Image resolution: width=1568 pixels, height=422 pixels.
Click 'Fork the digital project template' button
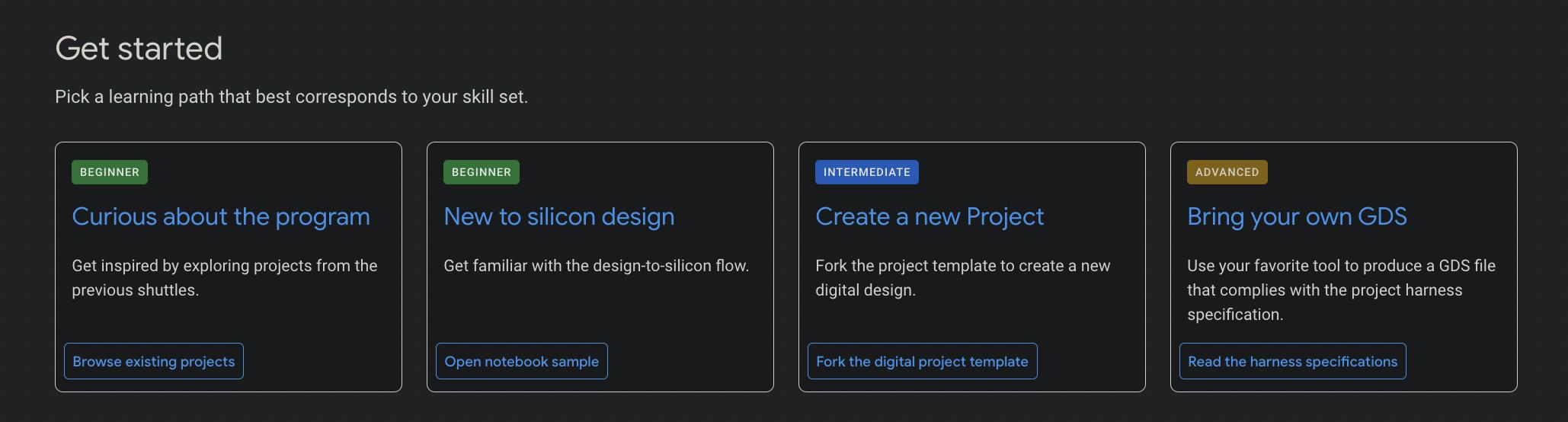click(922, 361)
